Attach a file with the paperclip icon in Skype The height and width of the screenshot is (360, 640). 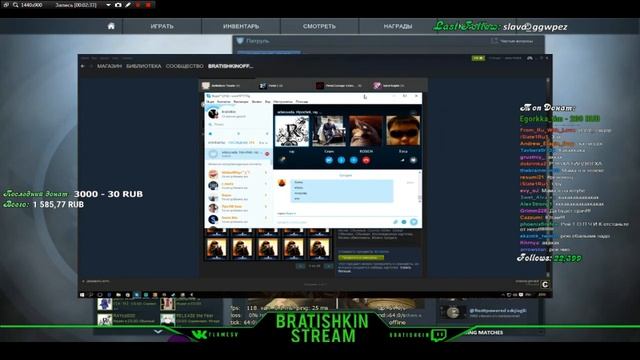pos(395,222)
